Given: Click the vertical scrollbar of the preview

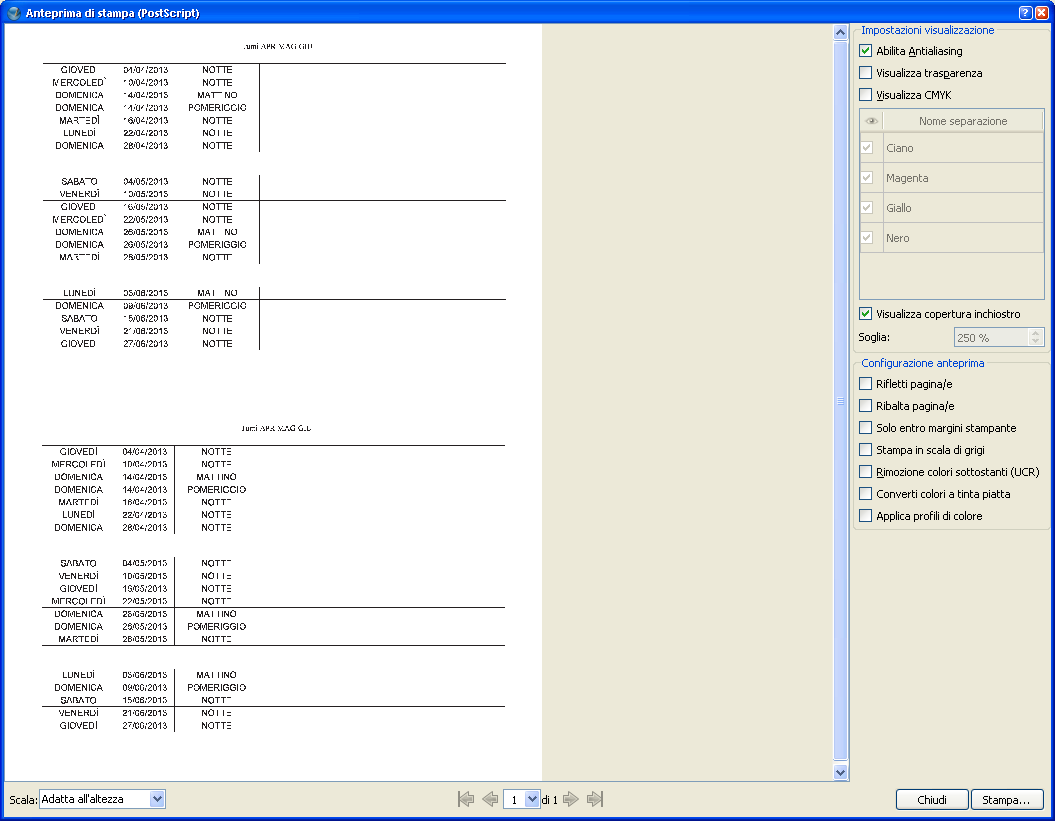Looking at the screenshot, I should (x=840, y=400).
